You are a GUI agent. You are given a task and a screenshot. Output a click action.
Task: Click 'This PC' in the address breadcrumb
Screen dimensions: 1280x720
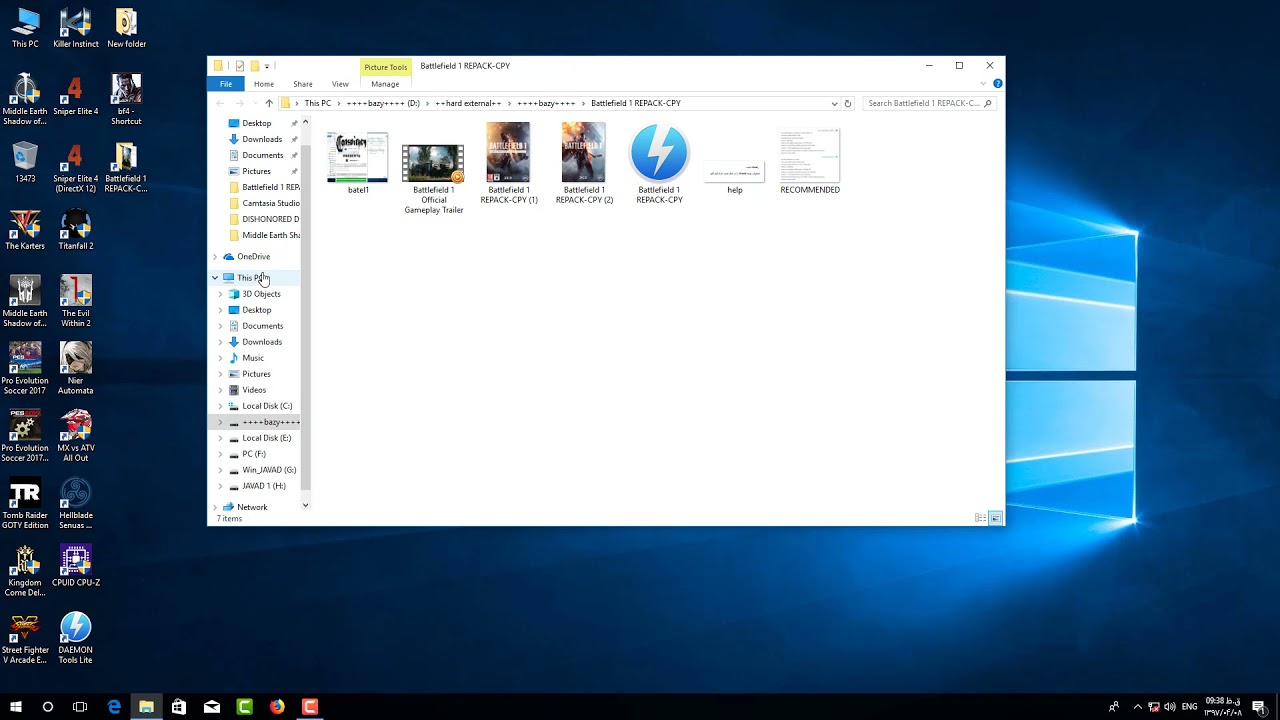[x=318, y=103]
